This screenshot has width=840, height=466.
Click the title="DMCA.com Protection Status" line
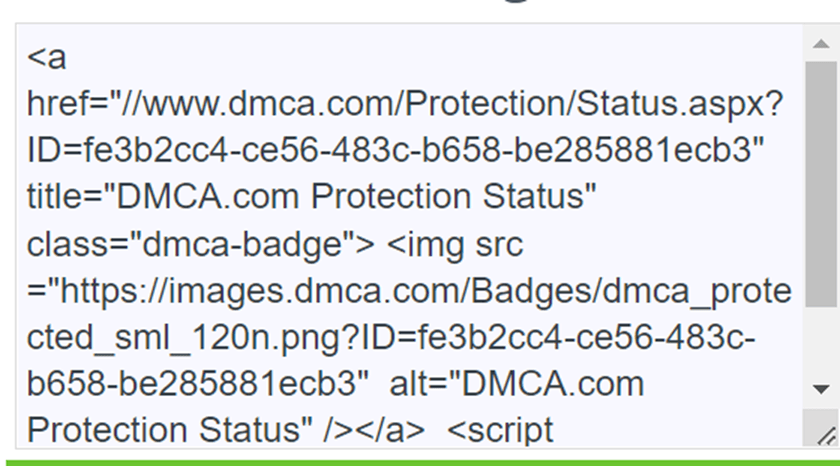pyautogui.click(x=311, y=196)
